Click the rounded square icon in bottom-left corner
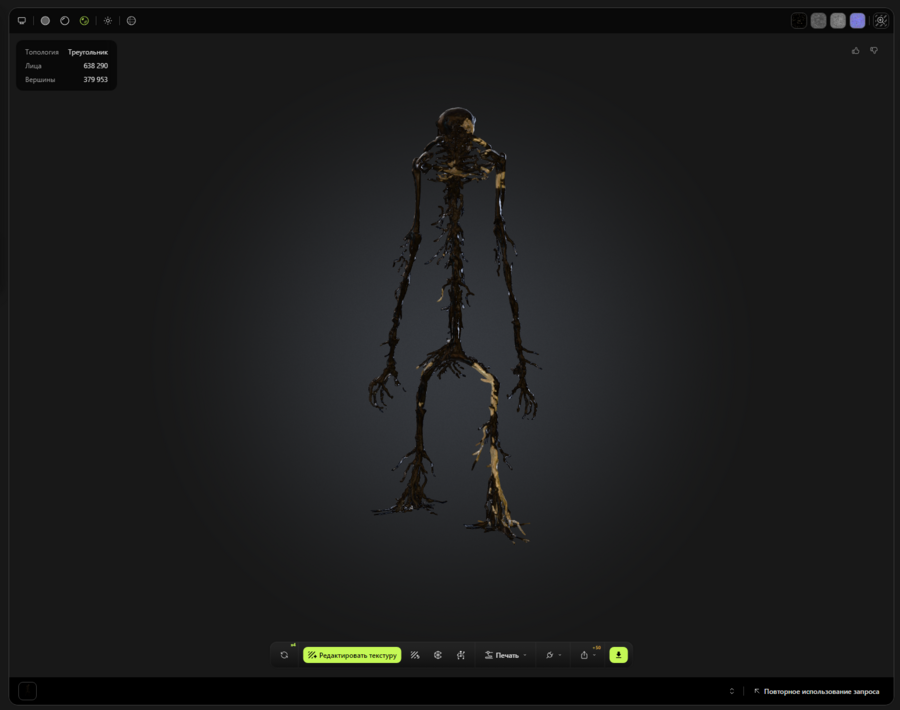Viewport: 900px width, 710px height. 28,690
